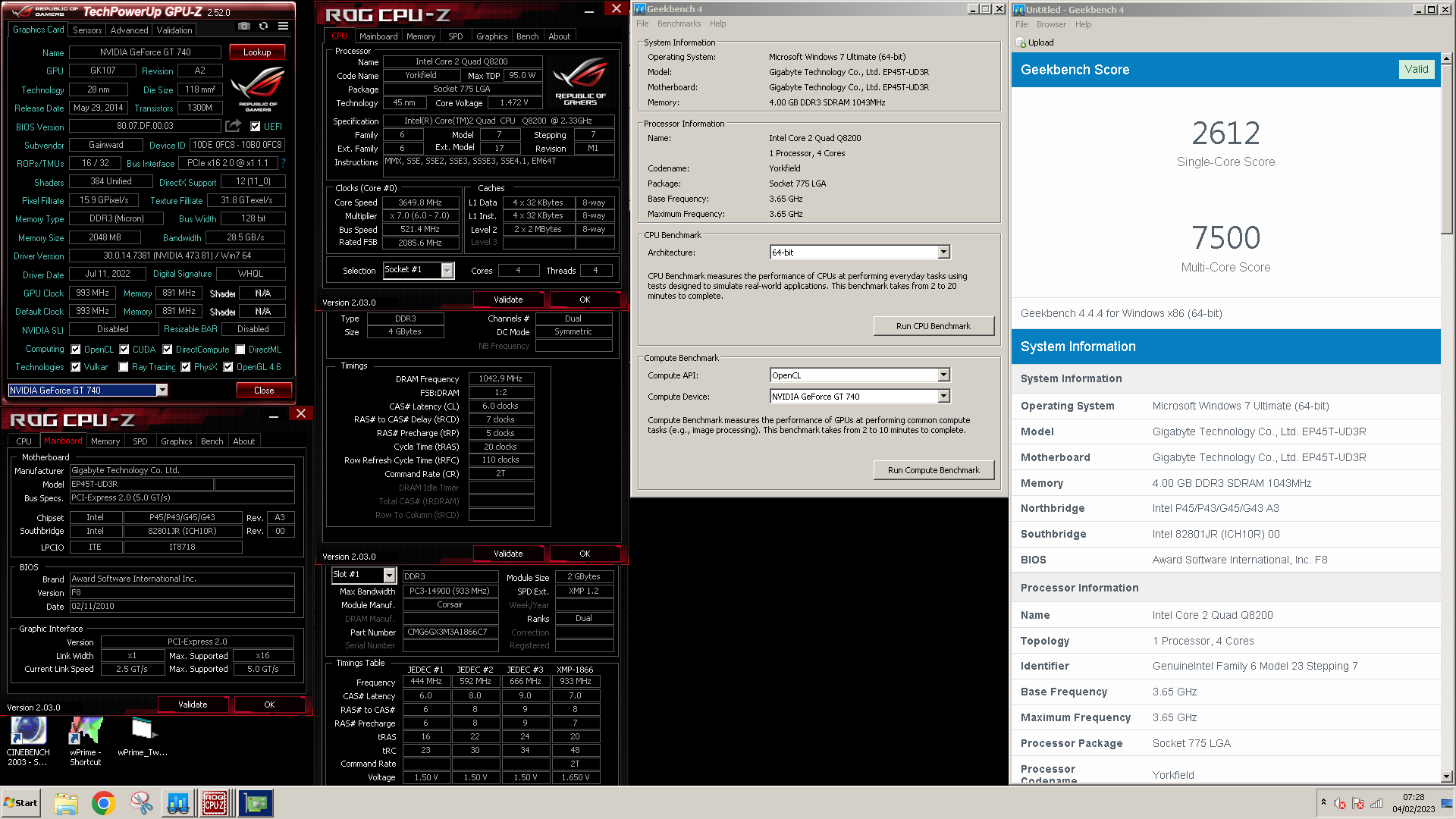This screenshot has height=819, width=1456.
Task: Open Benchmarks menu in Geekbench 4
Action: 679,24
